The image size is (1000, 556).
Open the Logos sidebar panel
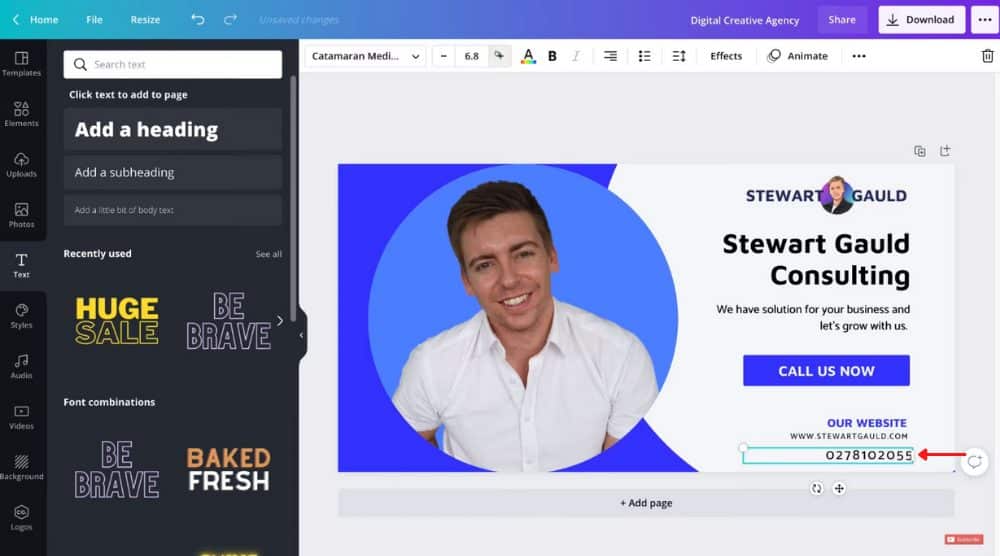tap(22, 517)
